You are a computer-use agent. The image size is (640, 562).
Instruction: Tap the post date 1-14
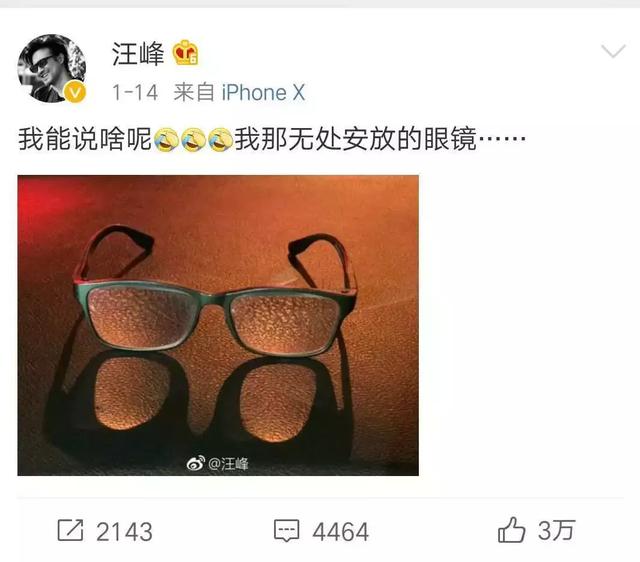pos(135,93)
